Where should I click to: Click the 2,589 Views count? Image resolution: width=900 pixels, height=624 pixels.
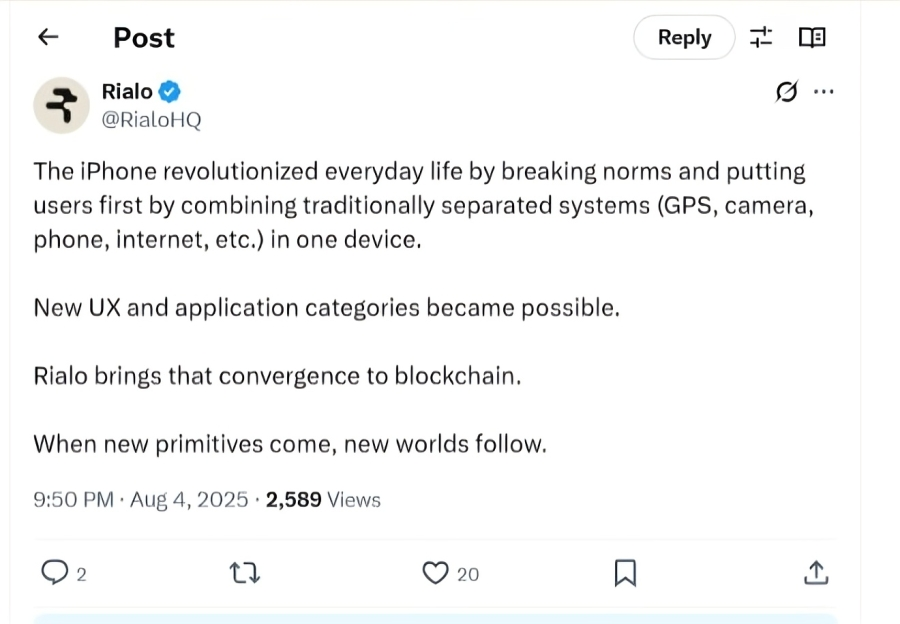click(322, 499)
